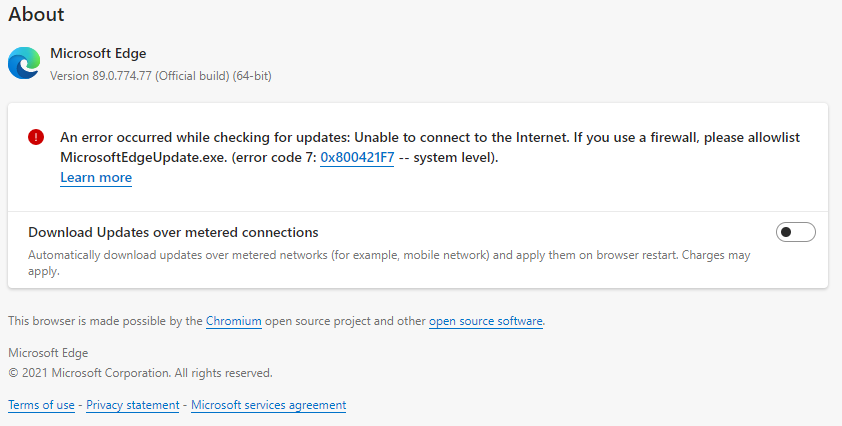
Task: Click the Version 89.0.774.77 build text
Action: pyautogui.click(x=160, y=75)
